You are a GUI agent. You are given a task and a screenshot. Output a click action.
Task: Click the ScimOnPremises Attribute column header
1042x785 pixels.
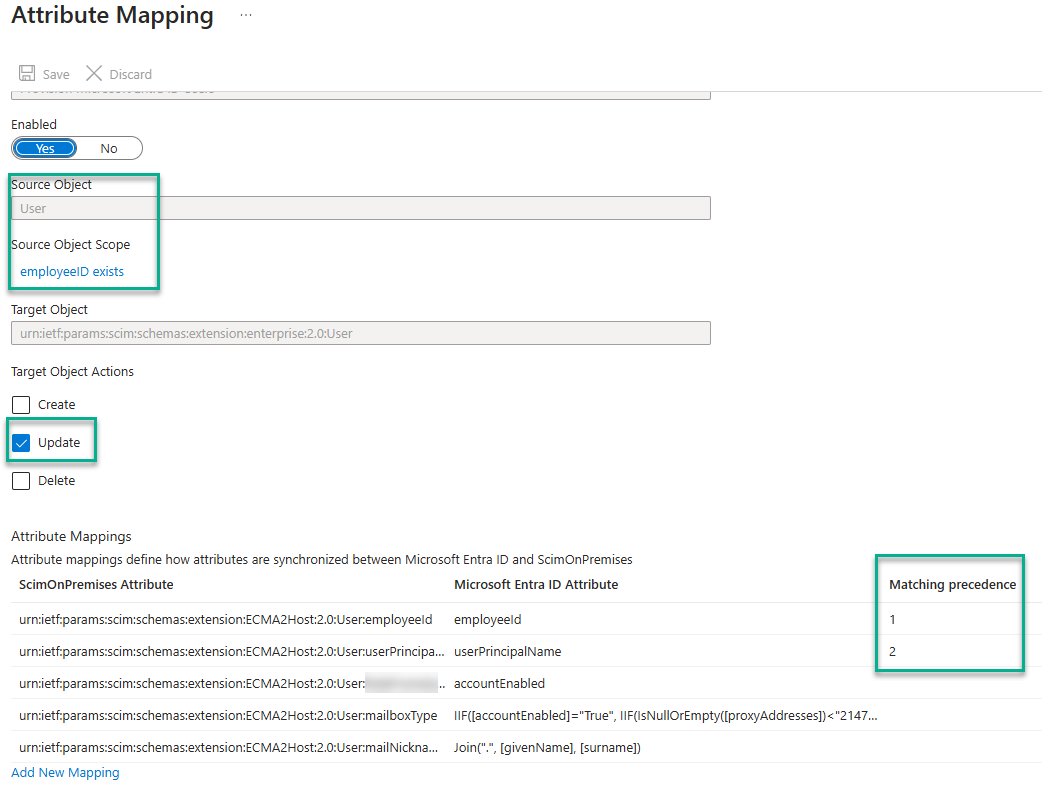(96, 585)
